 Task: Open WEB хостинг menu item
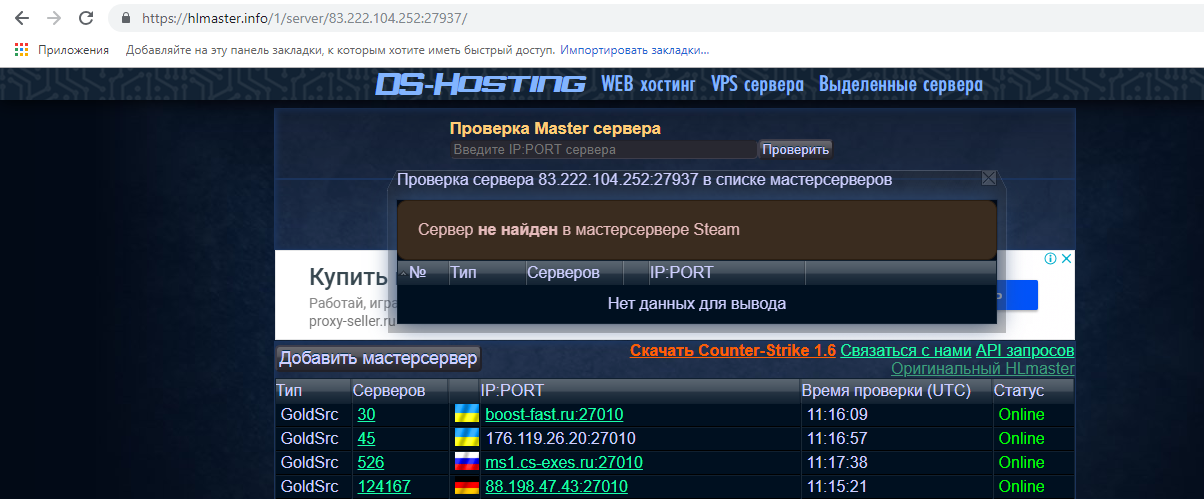[x=648, y=85]
